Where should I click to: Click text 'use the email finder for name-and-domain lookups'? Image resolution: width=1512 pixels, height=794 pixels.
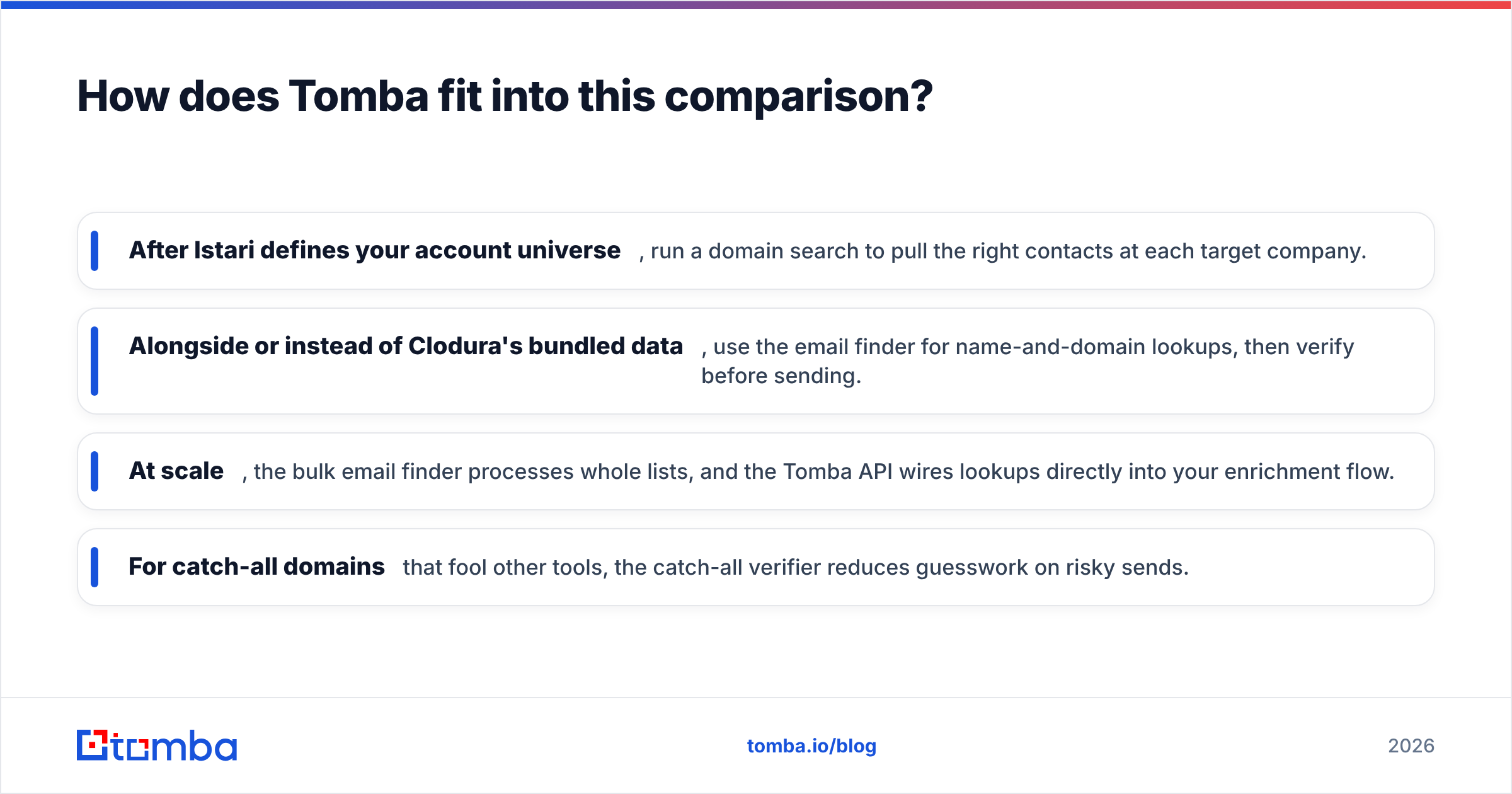pyautogui.click(x=972, y=347)
